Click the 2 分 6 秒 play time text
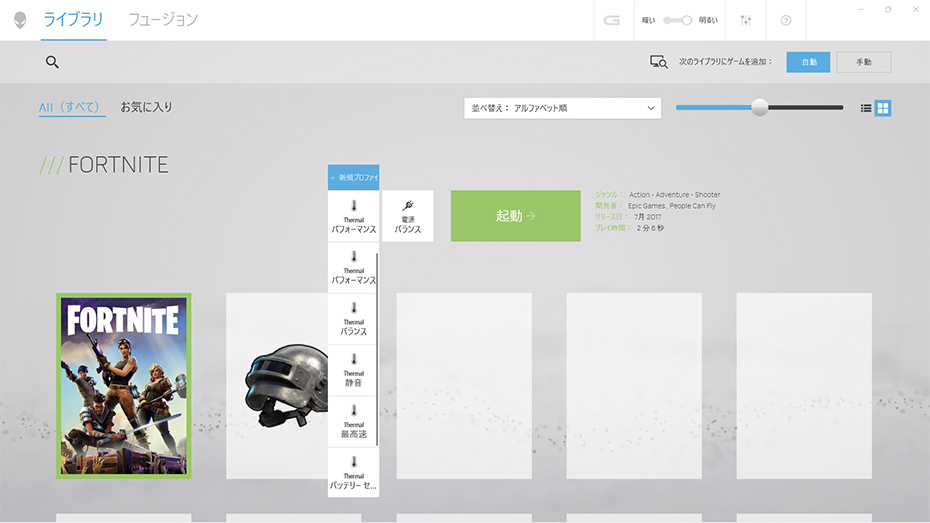 650,228
